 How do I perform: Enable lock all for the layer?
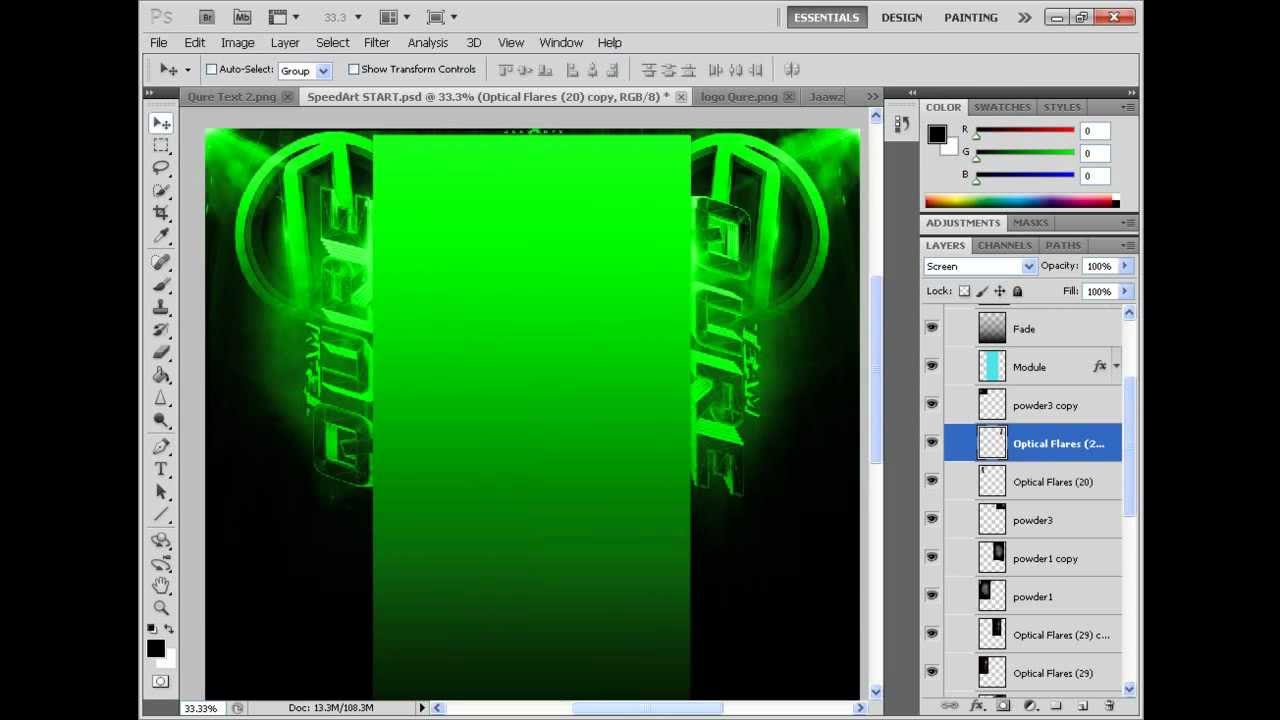click(1017, 291)
